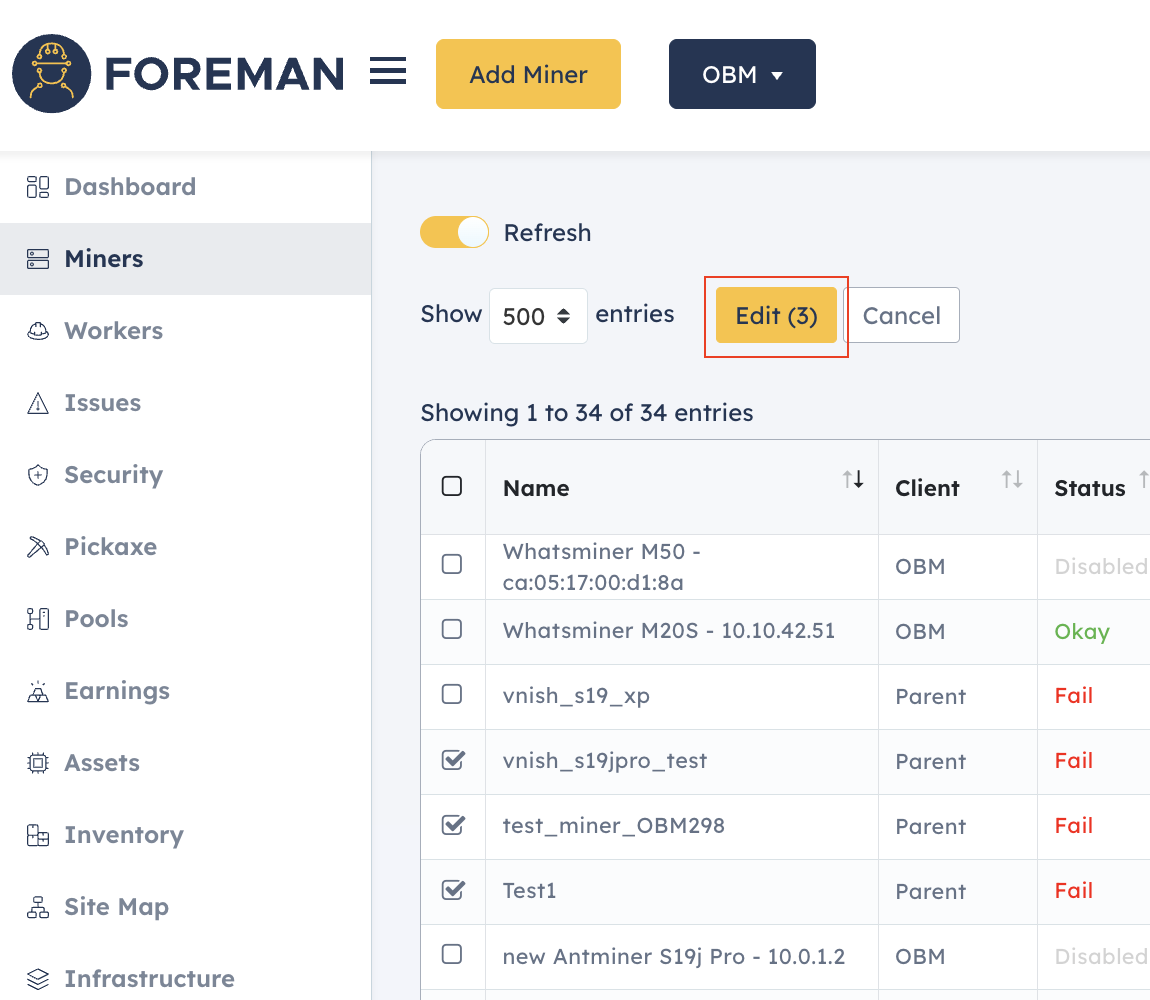Click the Earnings icon in sidebar
The width and height of the screenshot is (1150, 1000).
(38, 691)
